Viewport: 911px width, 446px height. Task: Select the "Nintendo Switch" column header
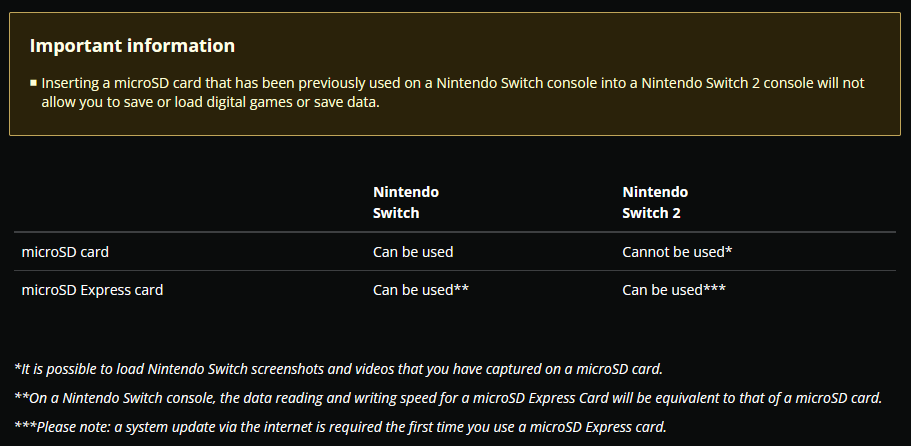click(406, 202)
